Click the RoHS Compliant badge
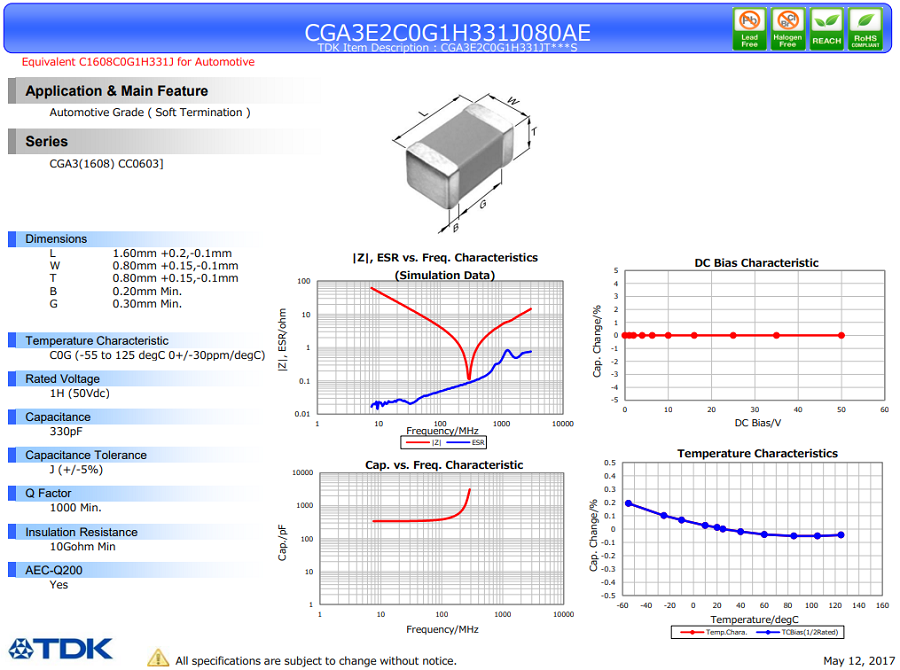The height and width of the screenshot is (670, 900). pos(865,29)
